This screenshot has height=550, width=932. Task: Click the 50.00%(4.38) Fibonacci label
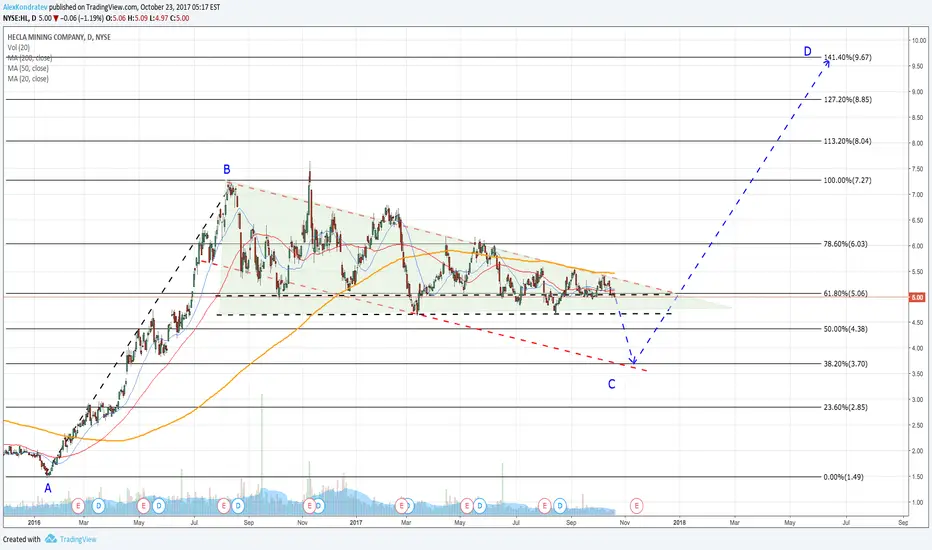pos(845,329)
